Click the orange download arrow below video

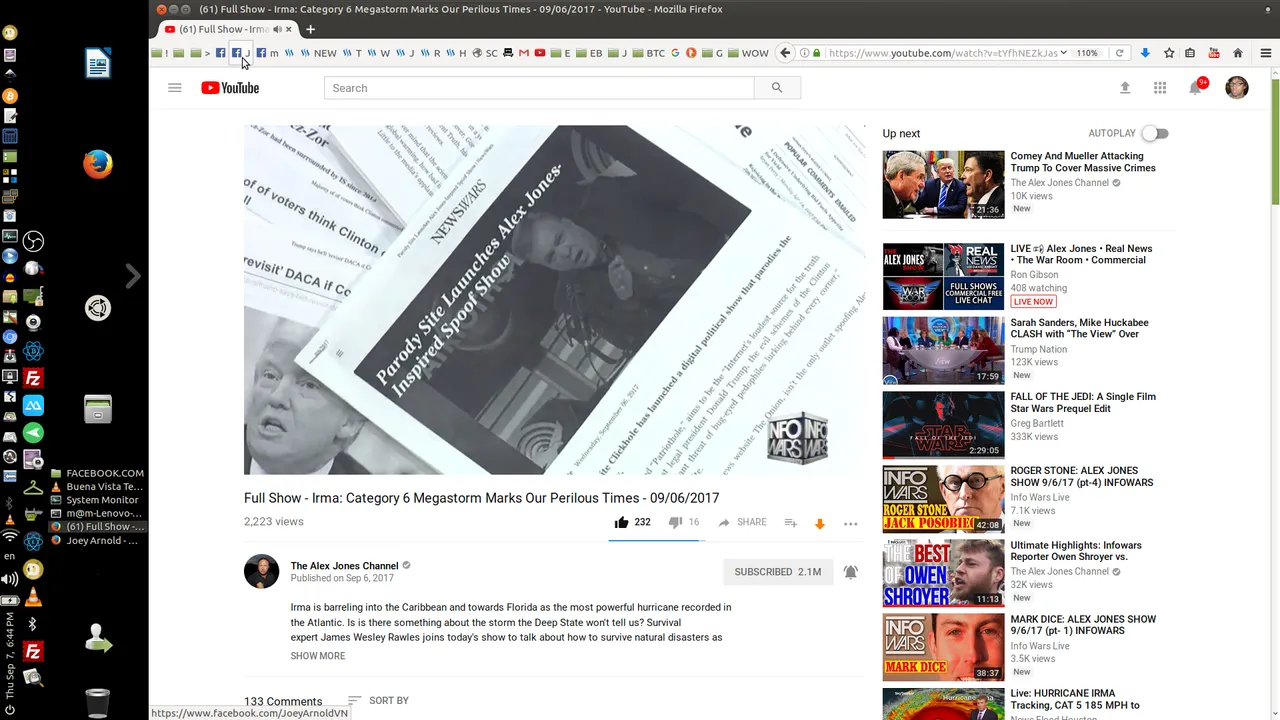[819, 523]
